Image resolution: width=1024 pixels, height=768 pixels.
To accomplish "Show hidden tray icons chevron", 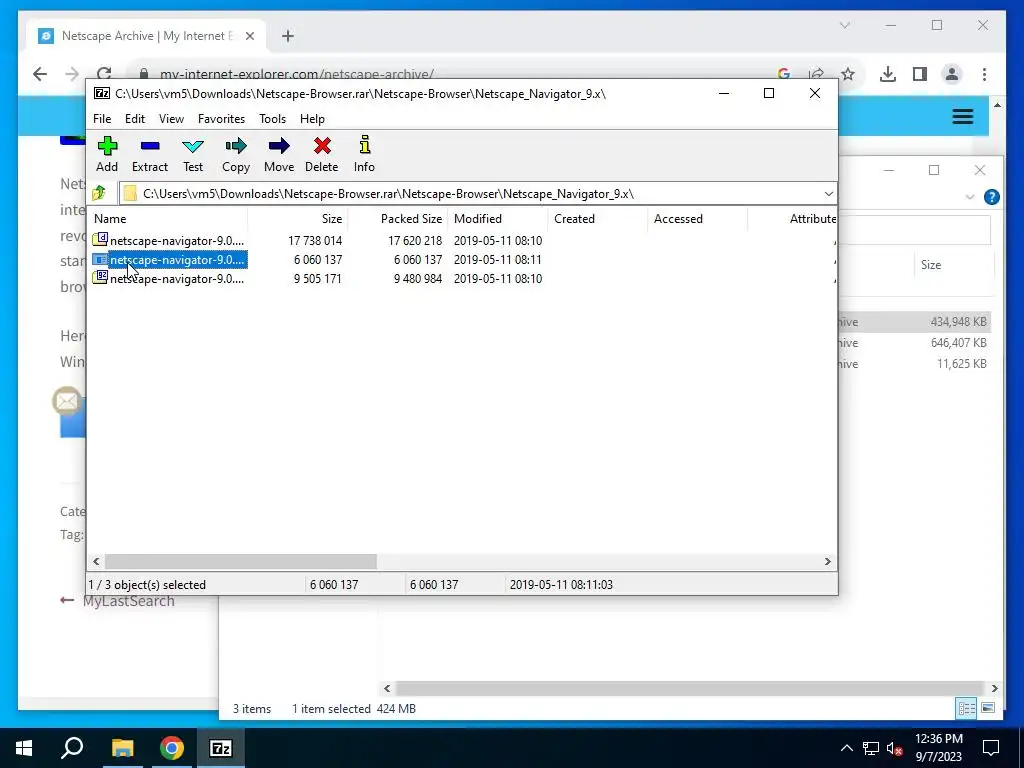I will coord(846,748).
